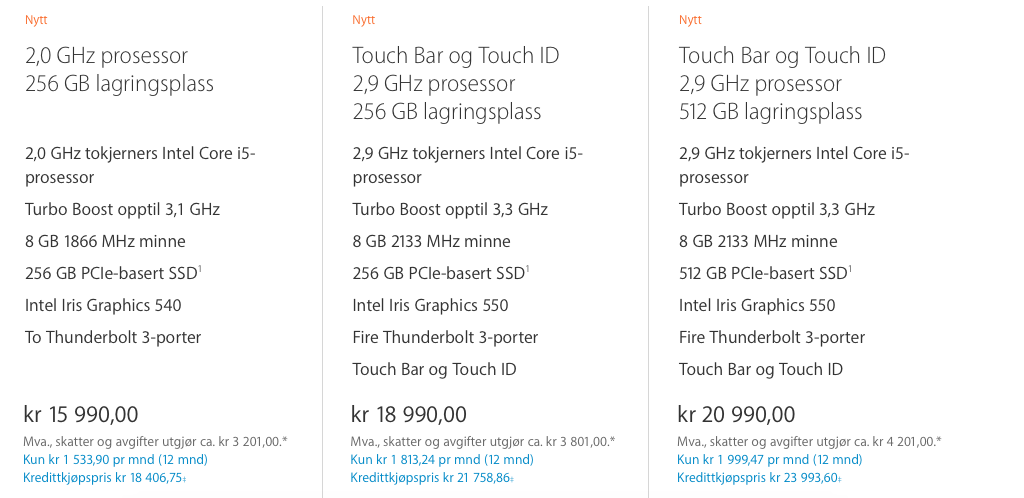Click the VAT note mentioning kr 4 201,00
Screen dimensions: 1024x498
[x=809, y=442]
